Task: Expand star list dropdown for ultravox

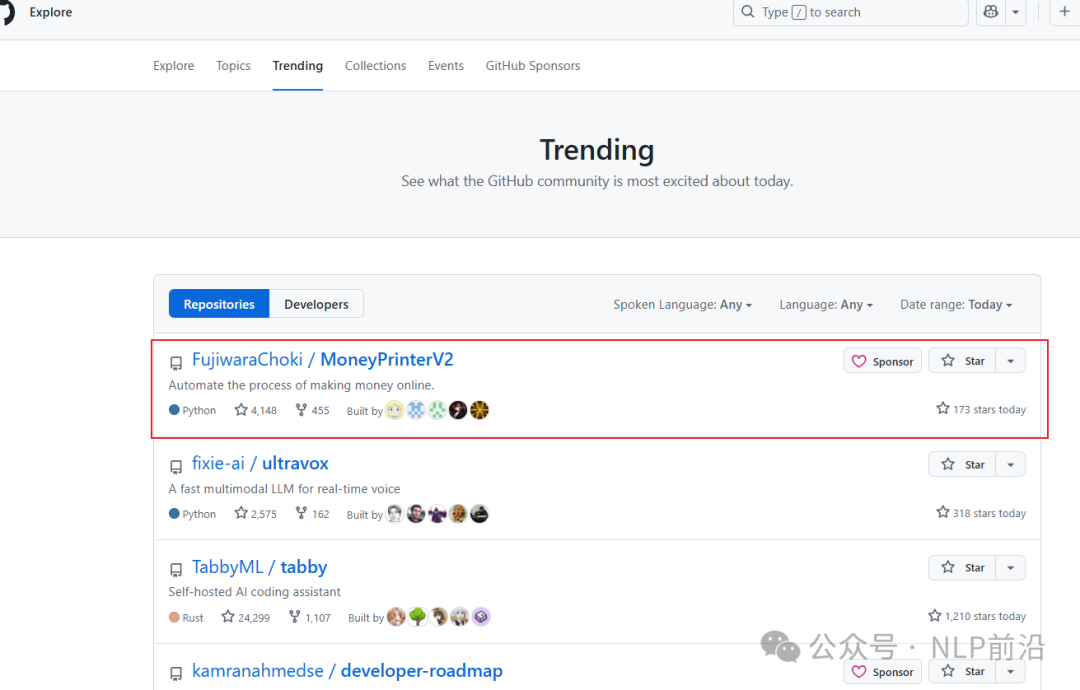Action: coord(1010,464)
